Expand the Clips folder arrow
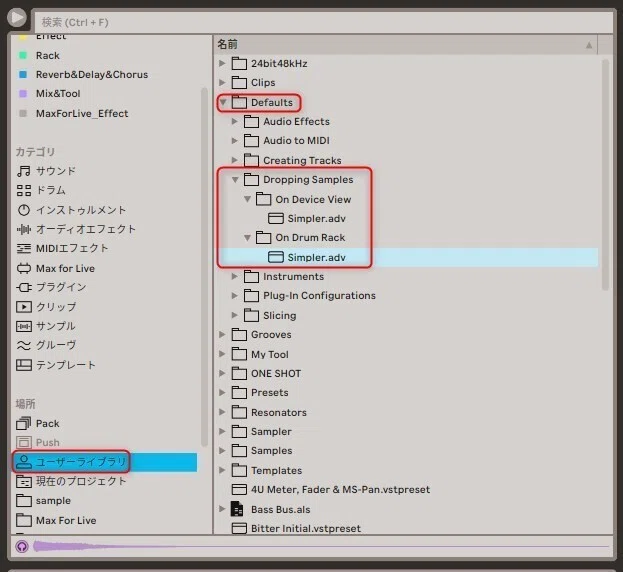Viewport: 623px width, 572px height. 222,82
